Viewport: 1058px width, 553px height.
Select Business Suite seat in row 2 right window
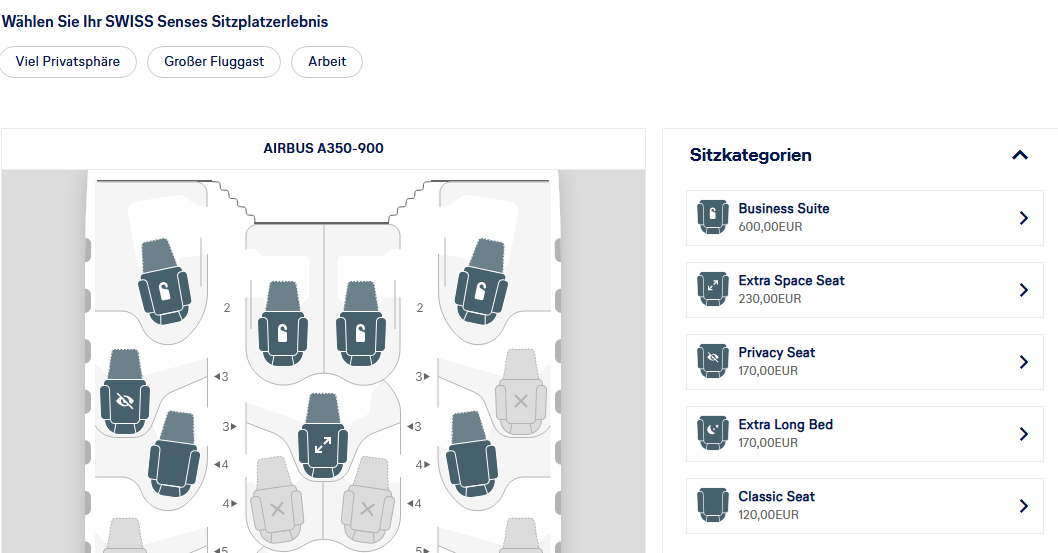point(481,283)
